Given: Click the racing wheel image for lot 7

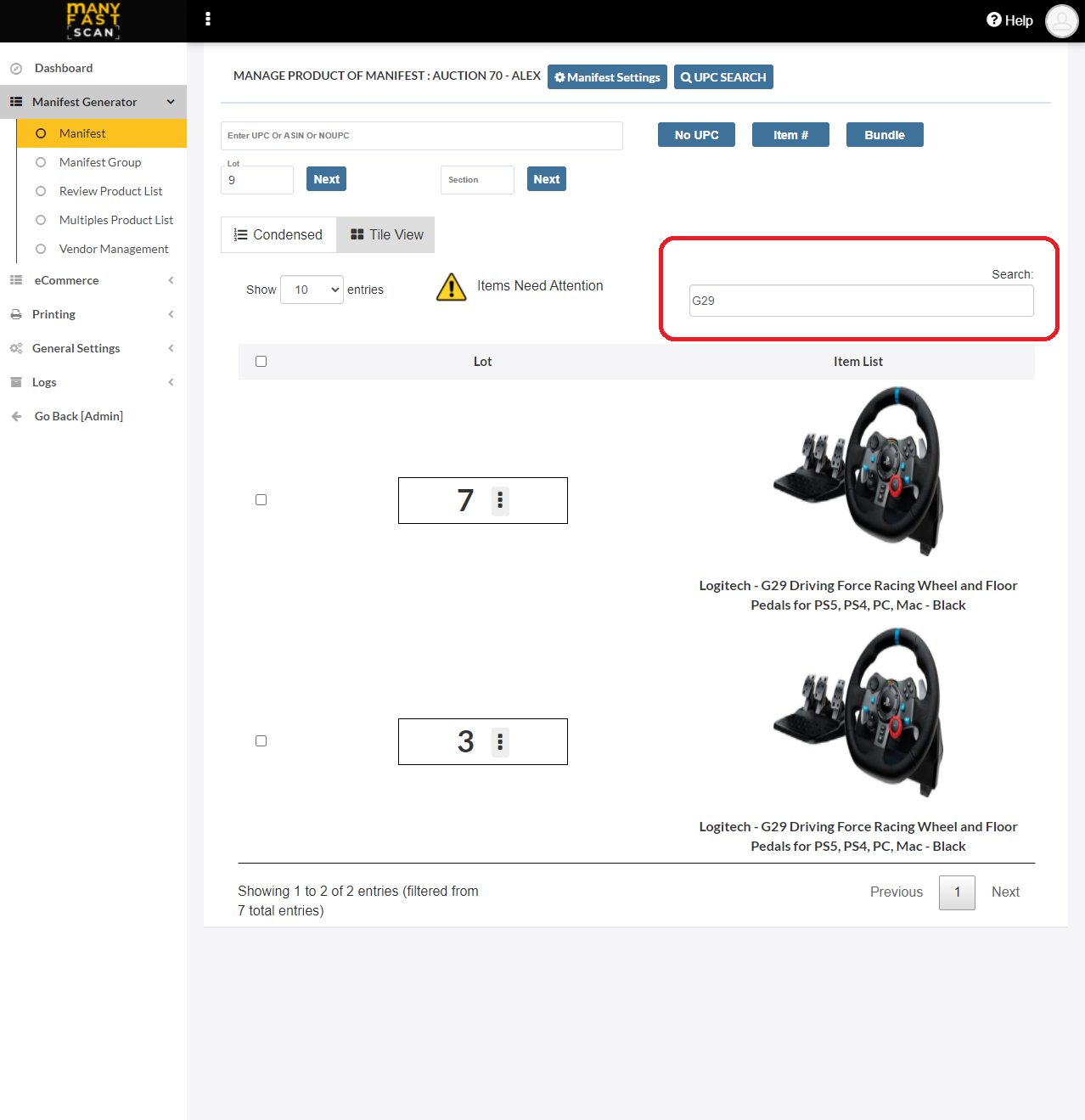Looking at the screenshot, I should click(858, 471).
